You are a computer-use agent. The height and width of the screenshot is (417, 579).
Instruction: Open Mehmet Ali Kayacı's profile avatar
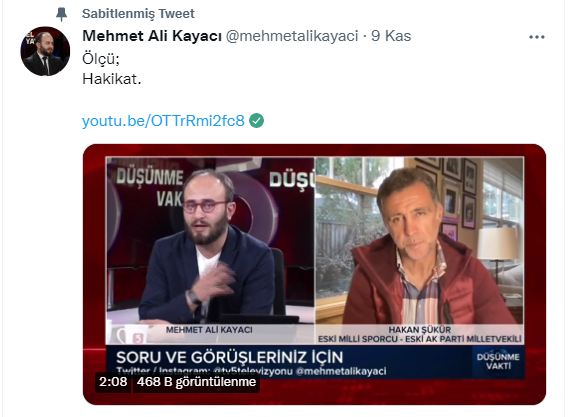(x=45, y=51)
